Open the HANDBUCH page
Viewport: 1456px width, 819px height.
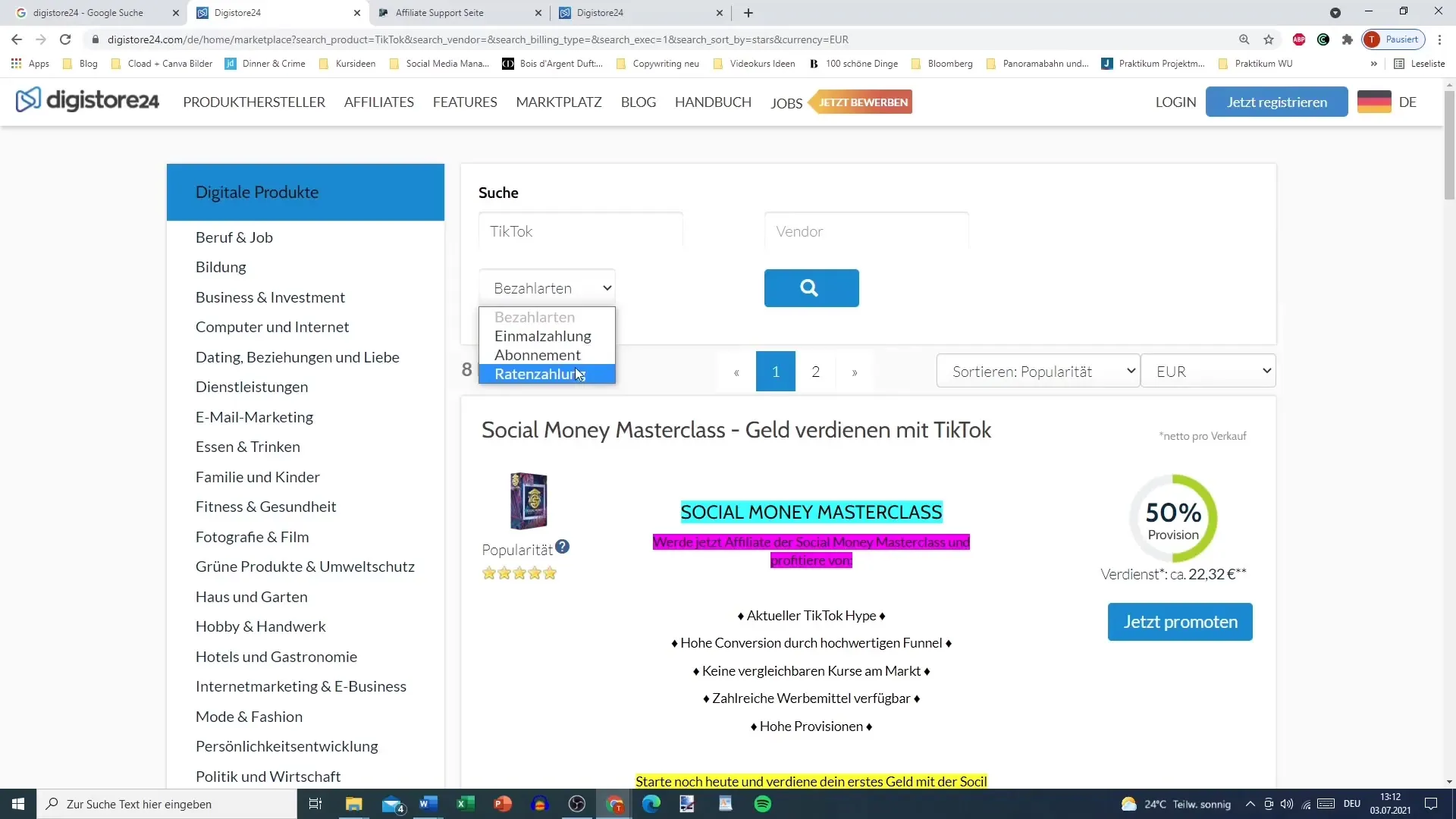point(713,102)
